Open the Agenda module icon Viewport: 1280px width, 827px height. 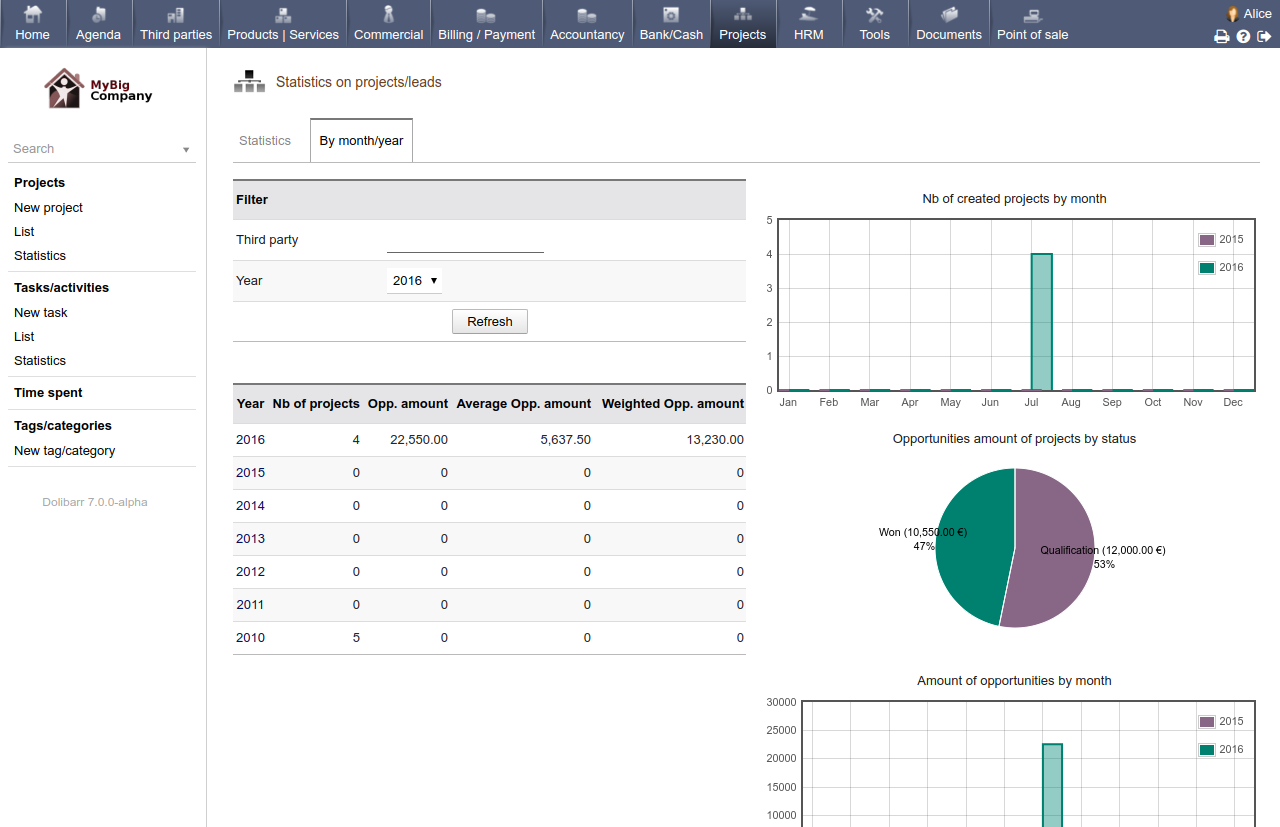[98, 14]
